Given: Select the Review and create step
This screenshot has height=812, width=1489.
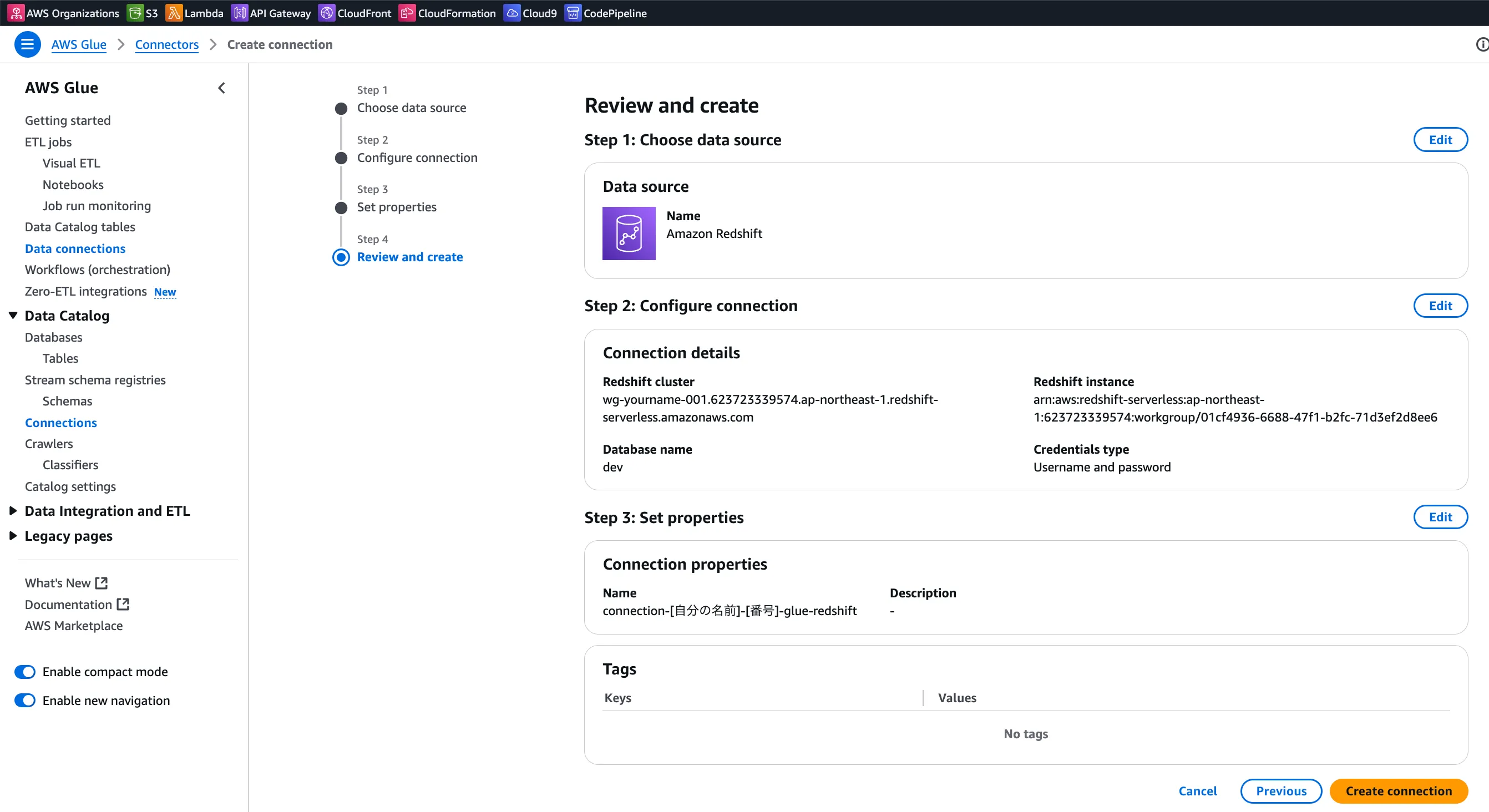Looking at the screenshot, I should [409, 257].
